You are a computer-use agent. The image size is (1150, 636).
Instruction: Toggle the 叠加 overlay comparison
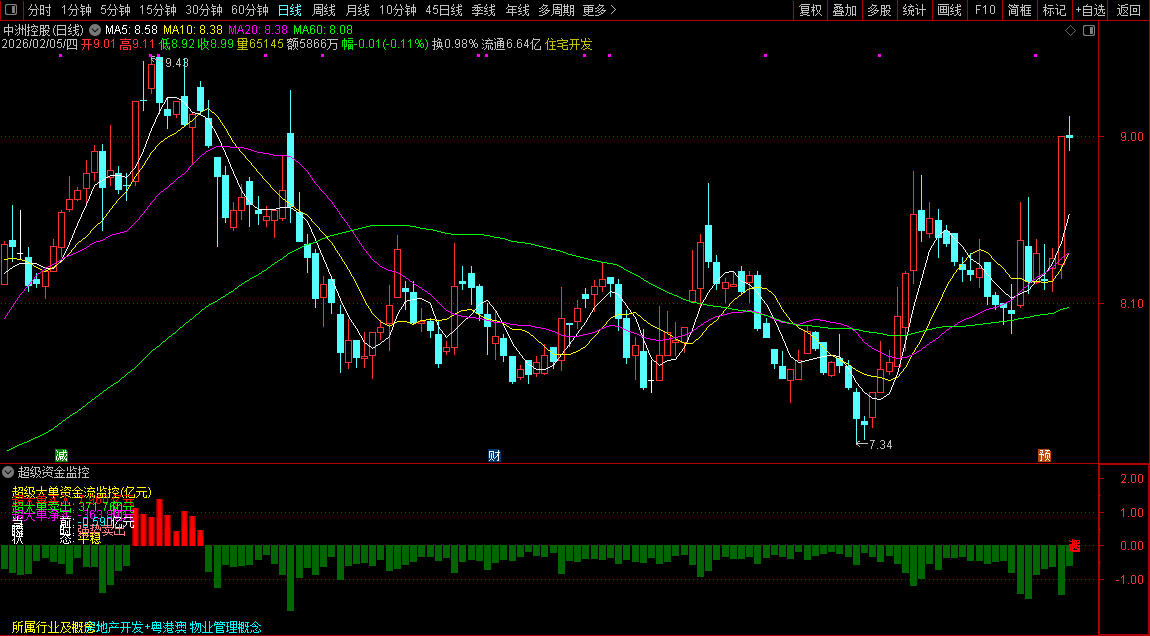pyautogui.click(x=845, y=10)
